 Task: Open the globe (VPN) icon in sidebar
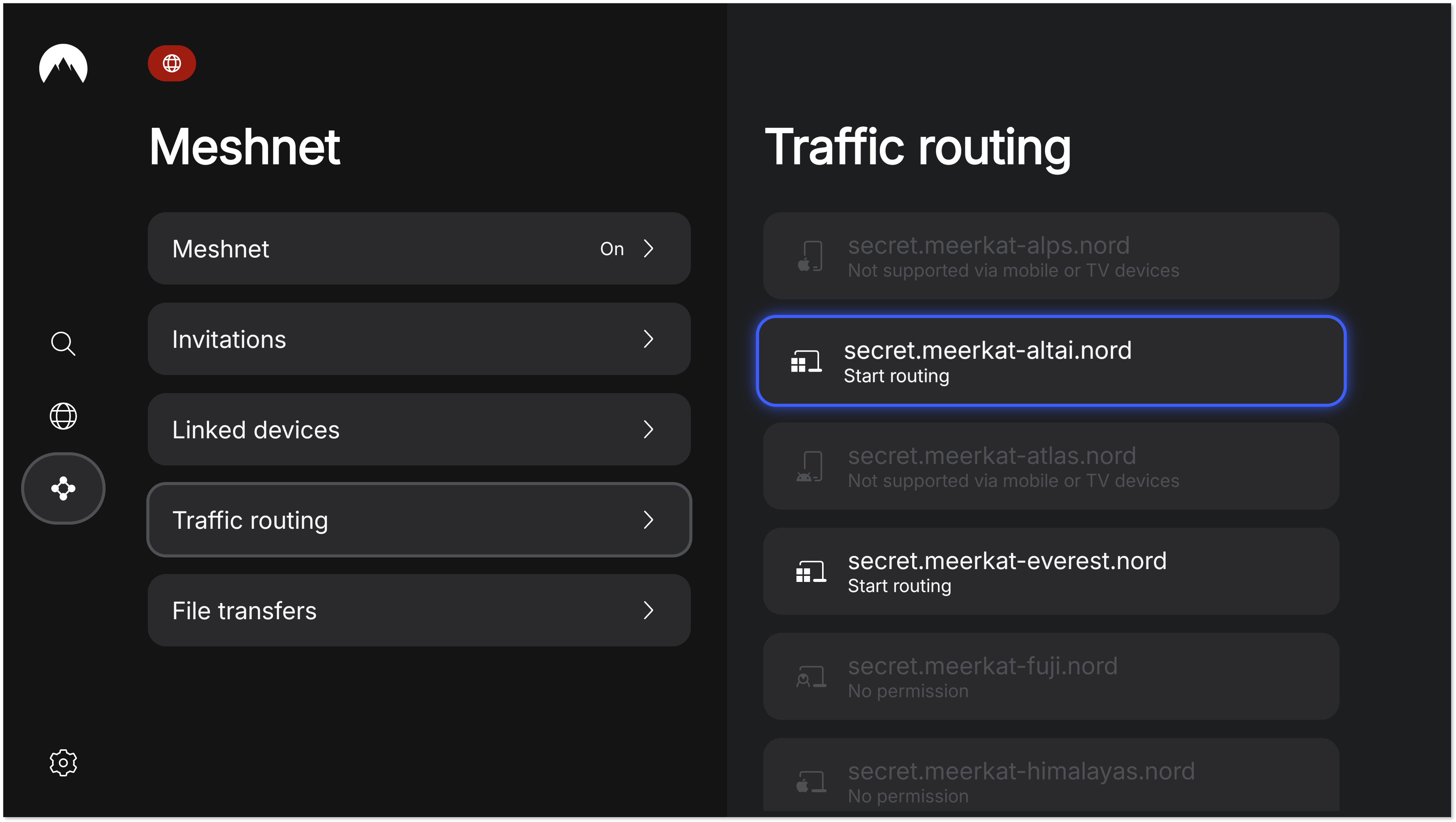63,416
